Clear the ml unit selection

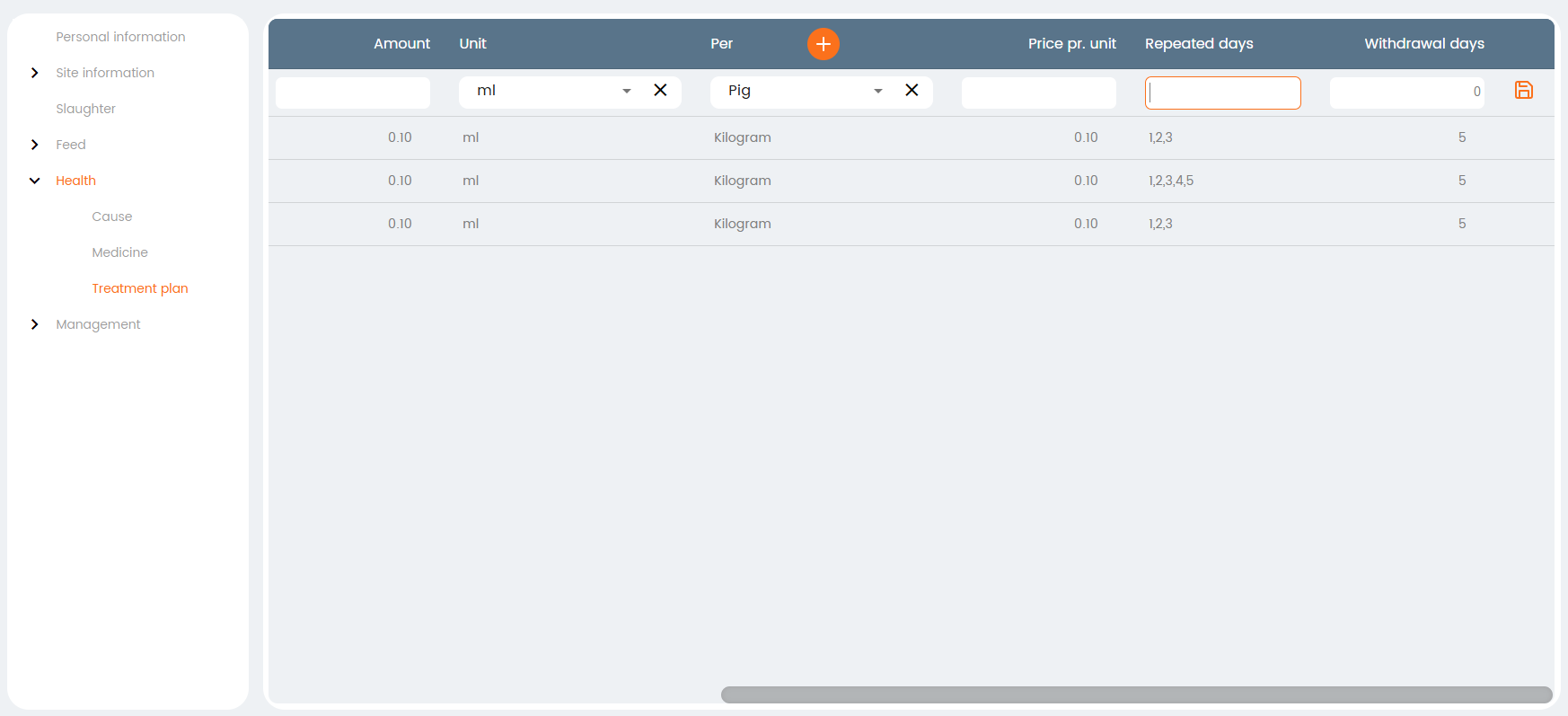pyautogui.click(x=660, y=90)
